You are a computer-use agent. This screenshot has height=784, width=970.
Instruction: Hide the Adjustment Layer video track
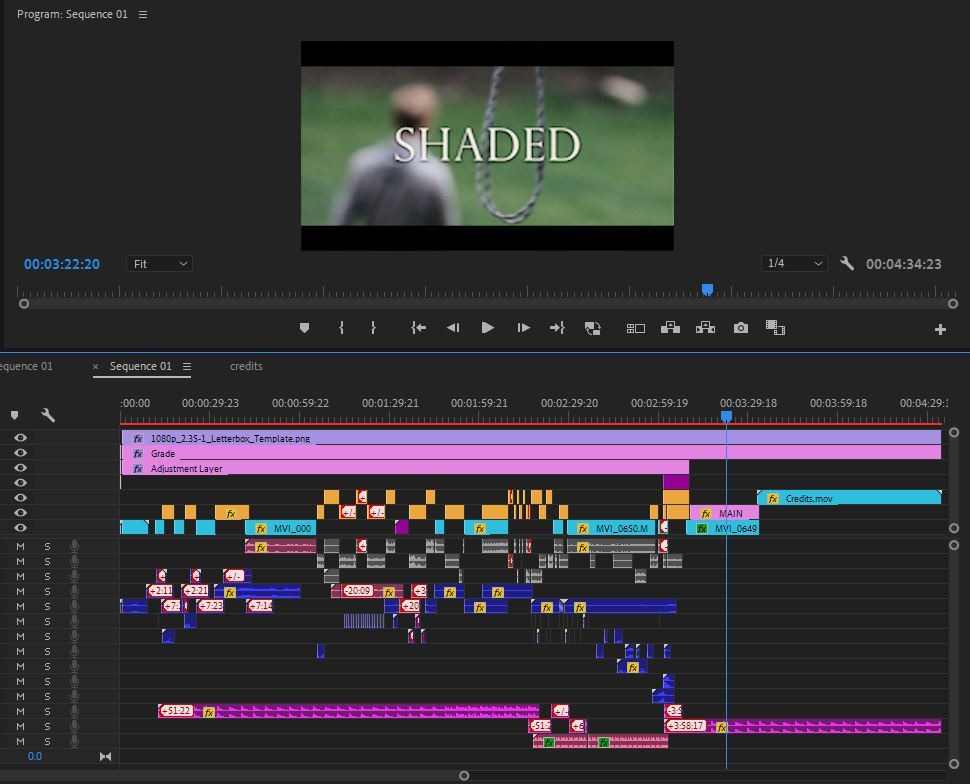20,468
